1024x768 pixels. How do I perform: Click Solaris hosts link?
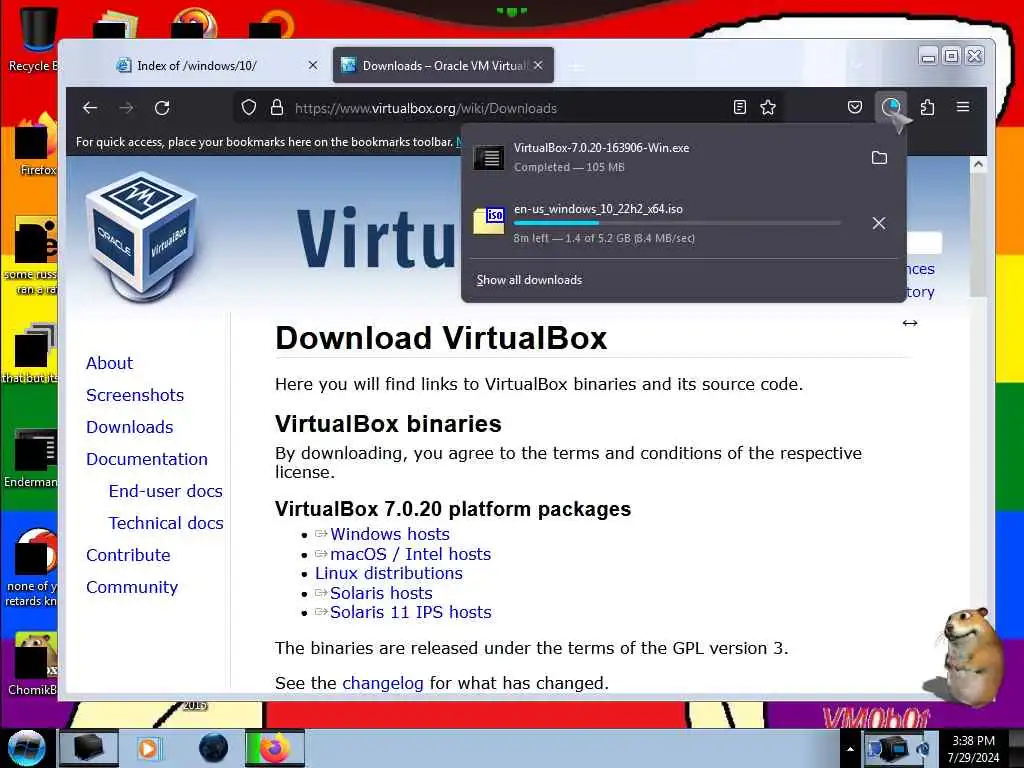pos(381,593)
